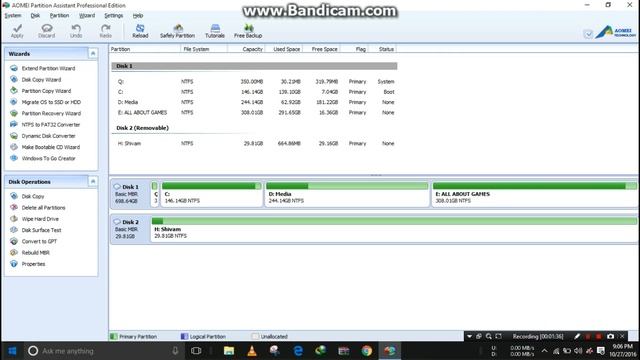Image resolution: width=640 pixels, height=360 pixels.
Task: Open File Explorer from the taskbar
Action: (229, 351)
